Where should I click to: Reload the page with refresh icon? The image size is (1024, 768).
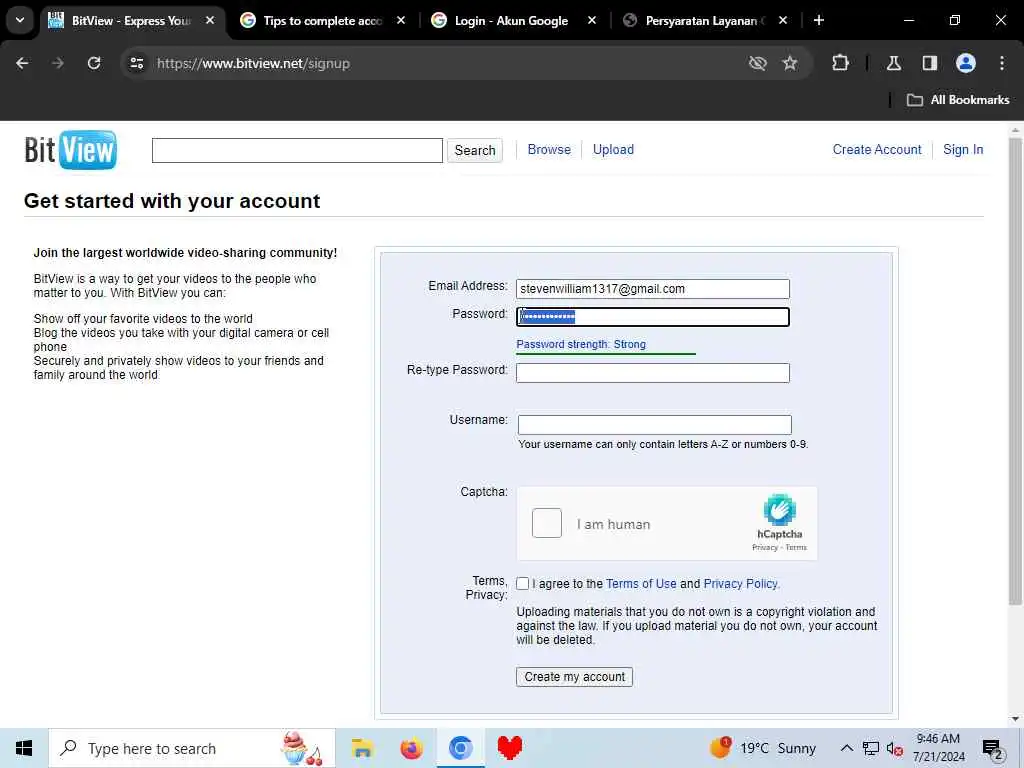click(94, 63)
